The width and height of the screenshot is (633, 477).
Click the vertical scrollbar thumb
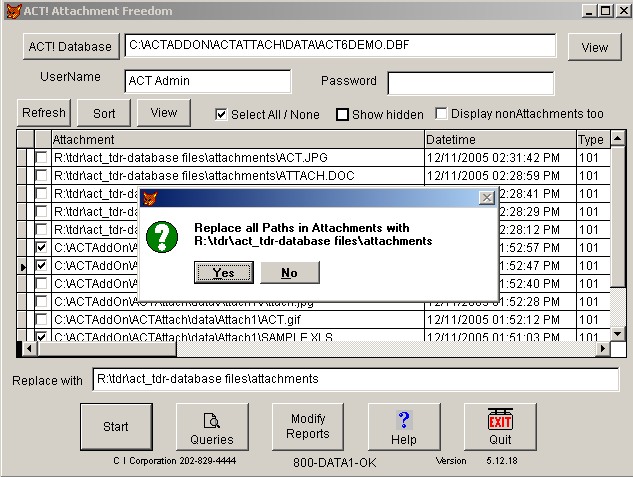tap(618, 217)
